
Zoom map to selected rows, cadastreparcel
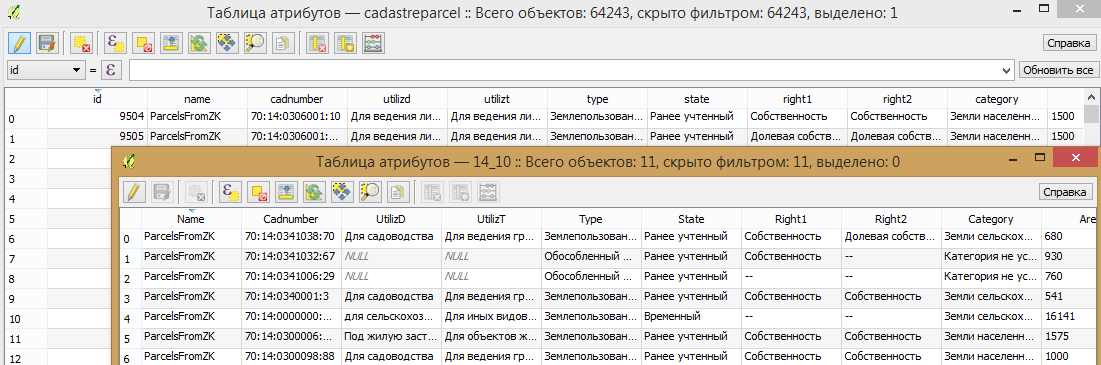coord(254,44)
